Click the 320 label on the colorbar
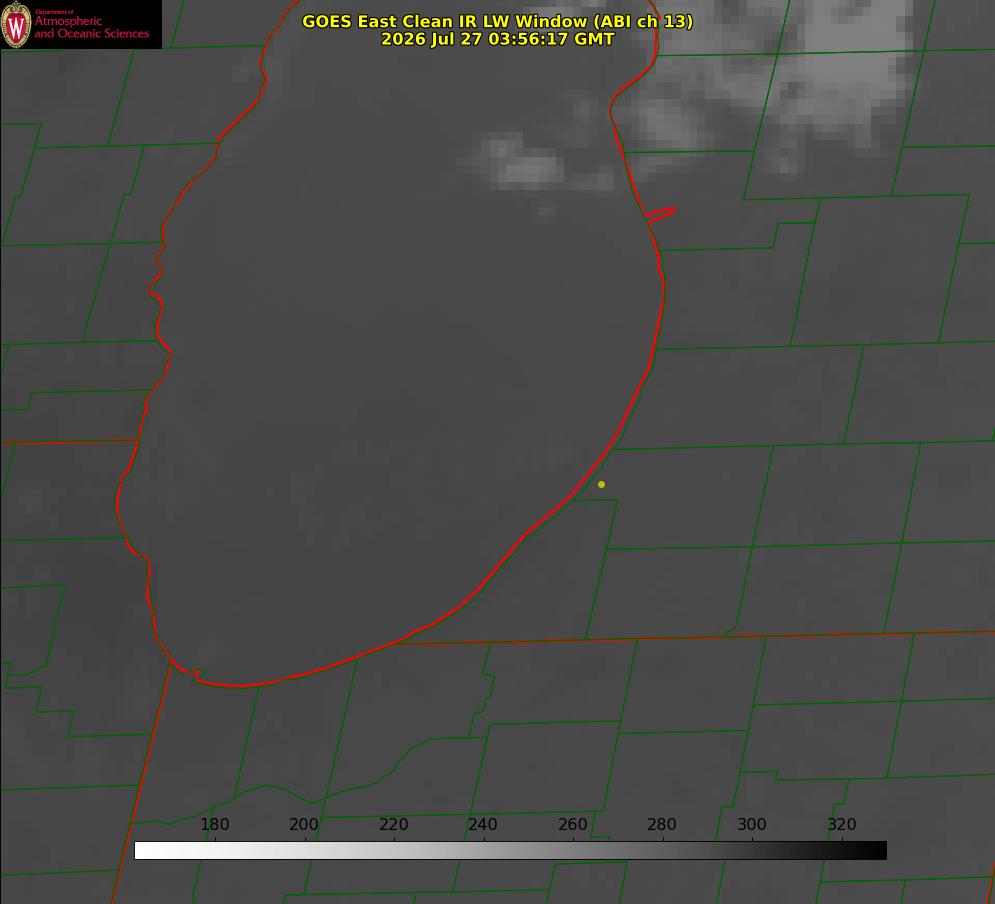Screen dimensions: 995x904 point(841,824)
